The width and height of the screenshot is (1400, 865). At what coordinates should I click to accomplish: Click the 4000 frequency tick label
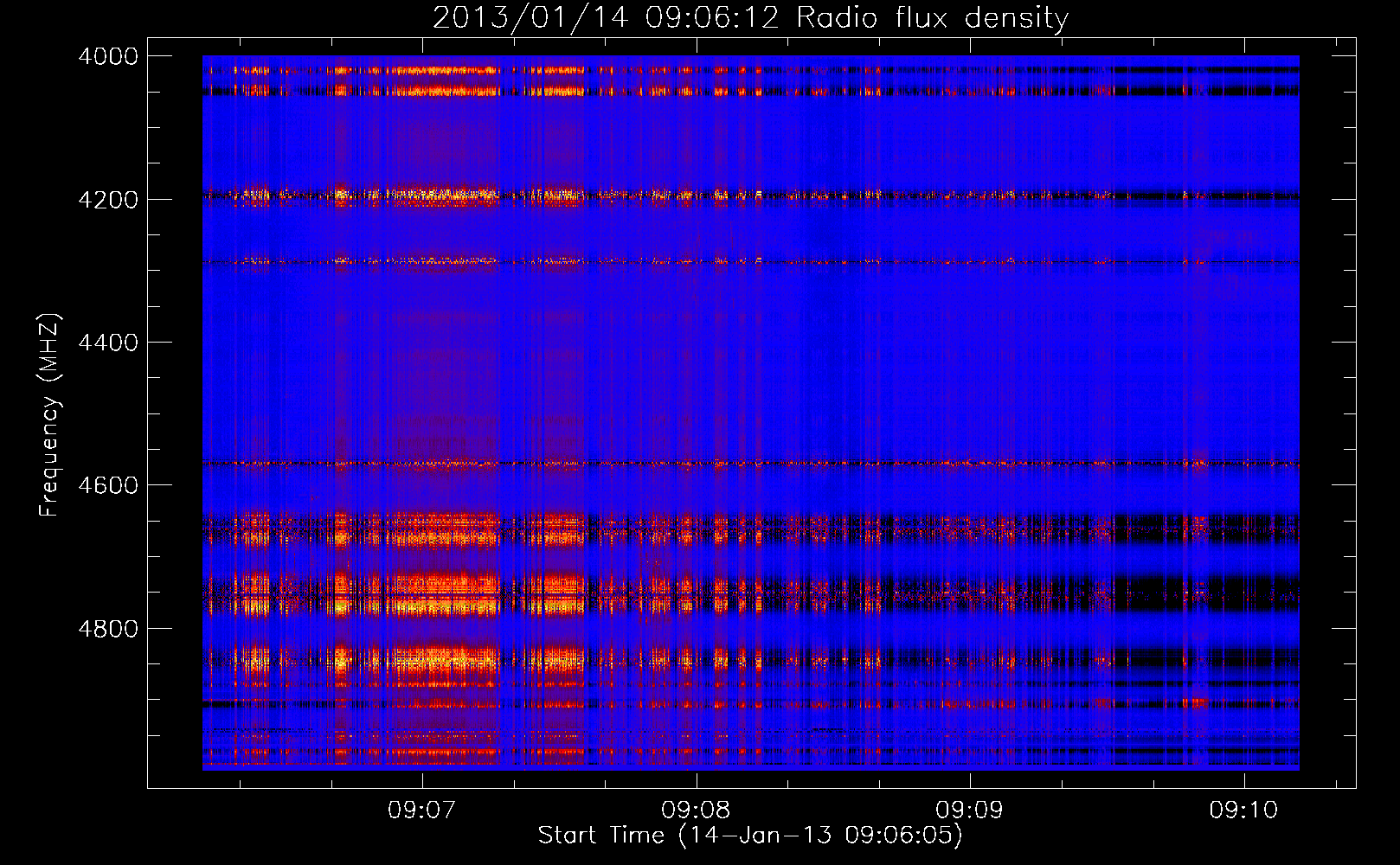[x=108, y=56]
